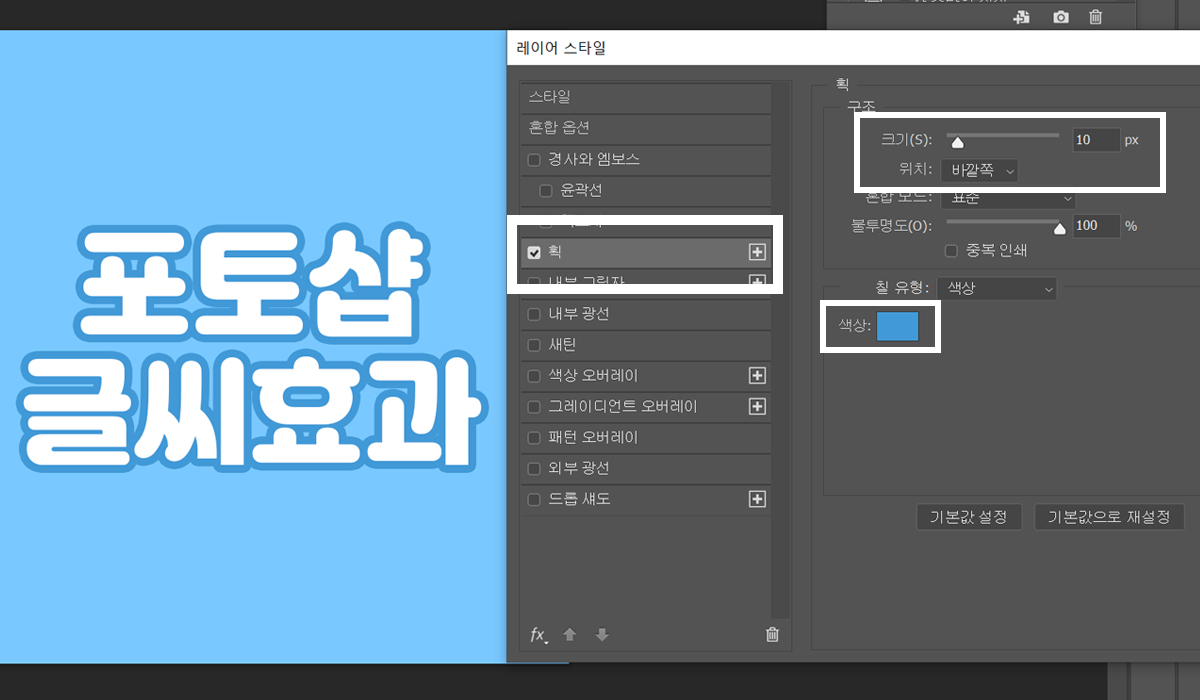Enable the 경사와 엠보스 checkbox

(x=534, y=160)
